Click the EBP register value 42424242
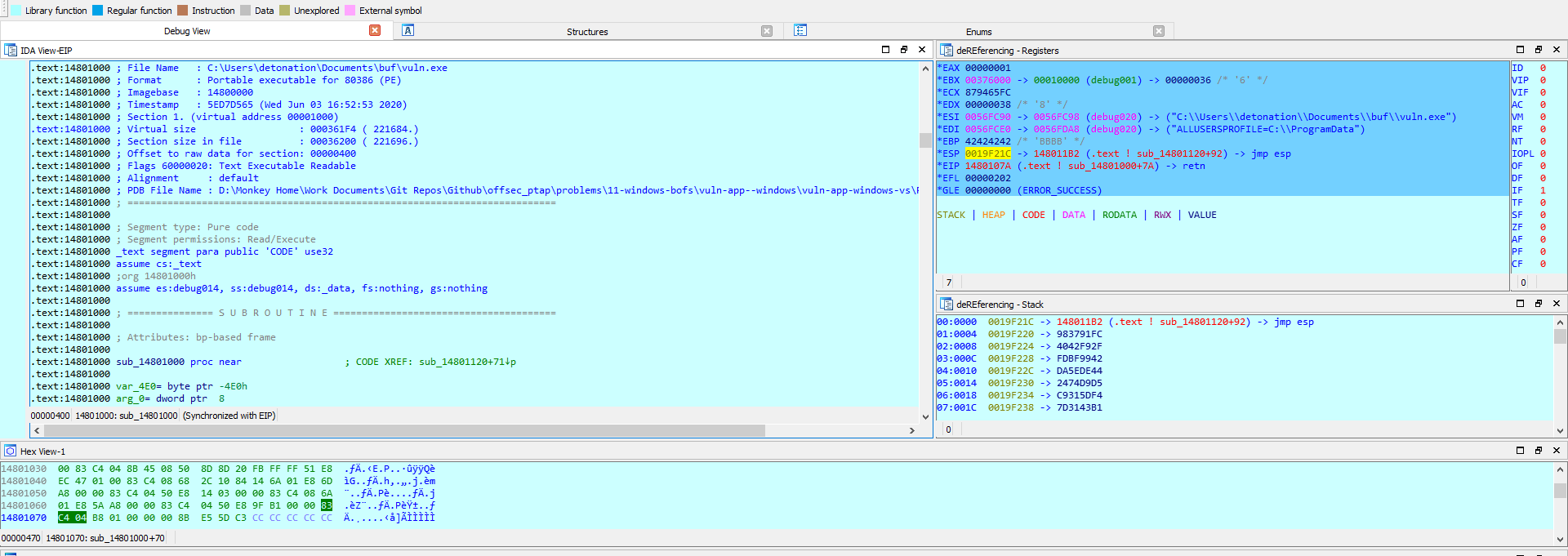The width and height of the screenshot is (1568, 556). point(987,141)
